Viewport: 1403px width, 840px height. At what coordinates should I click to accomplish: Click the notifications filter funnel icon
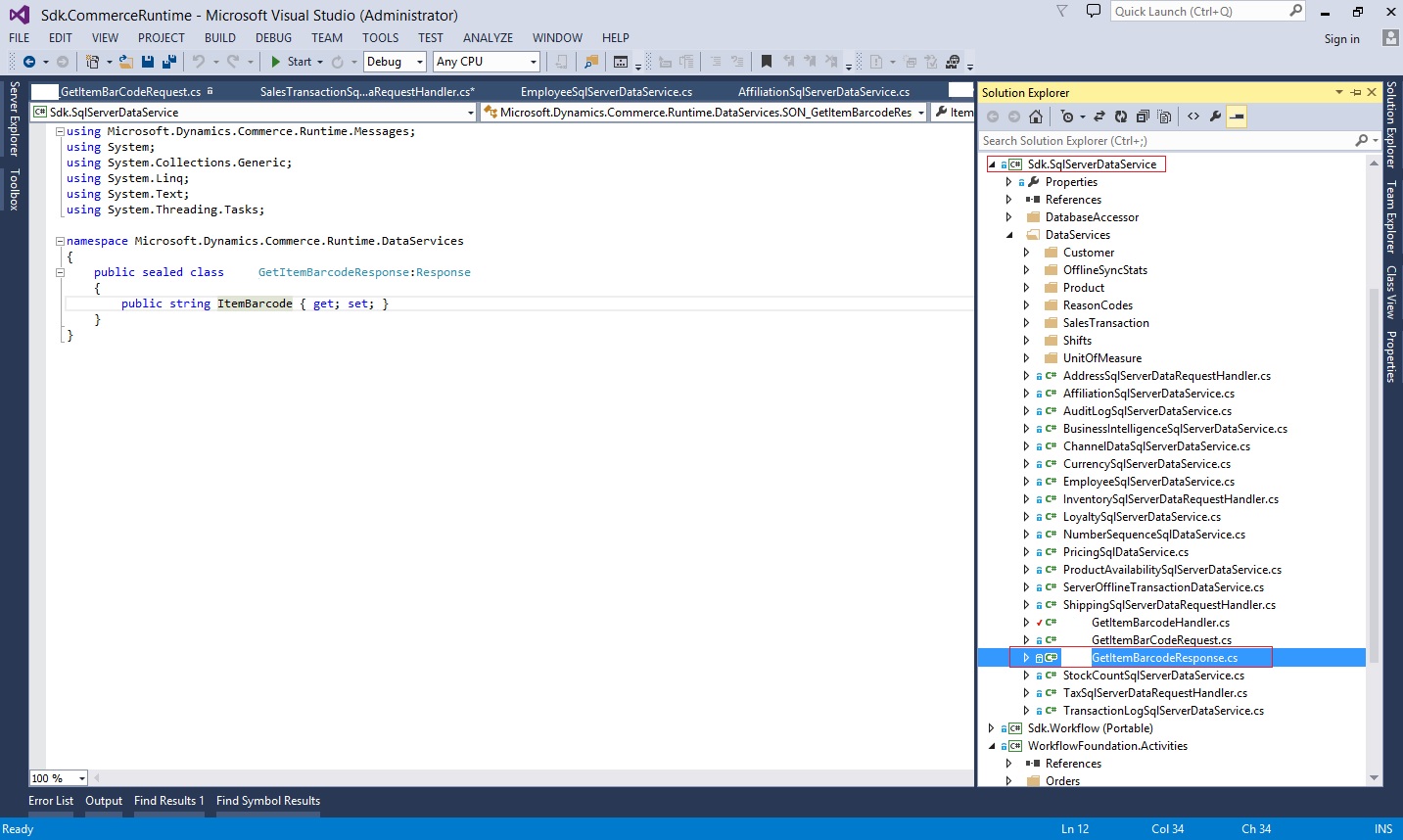click(x=1062, y=11)
